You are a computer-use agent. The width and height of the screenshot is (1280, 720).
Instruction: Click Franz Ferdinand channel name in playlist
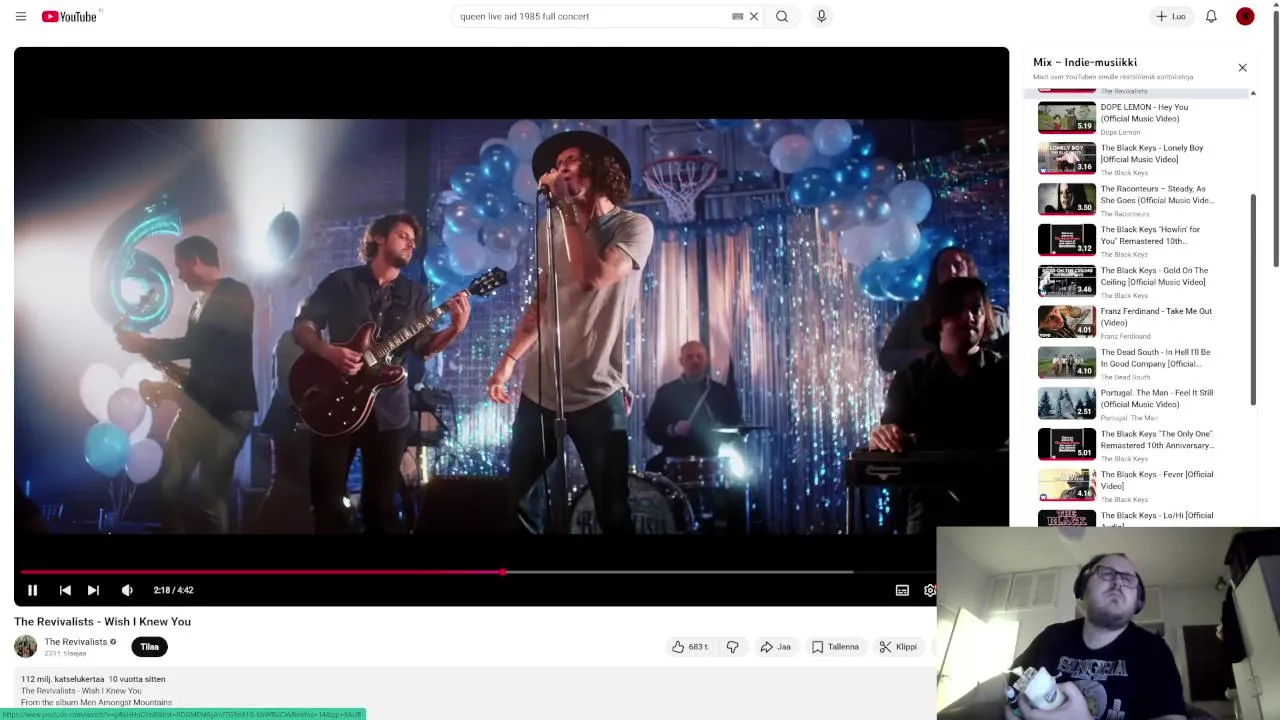tap(1125, 336)
